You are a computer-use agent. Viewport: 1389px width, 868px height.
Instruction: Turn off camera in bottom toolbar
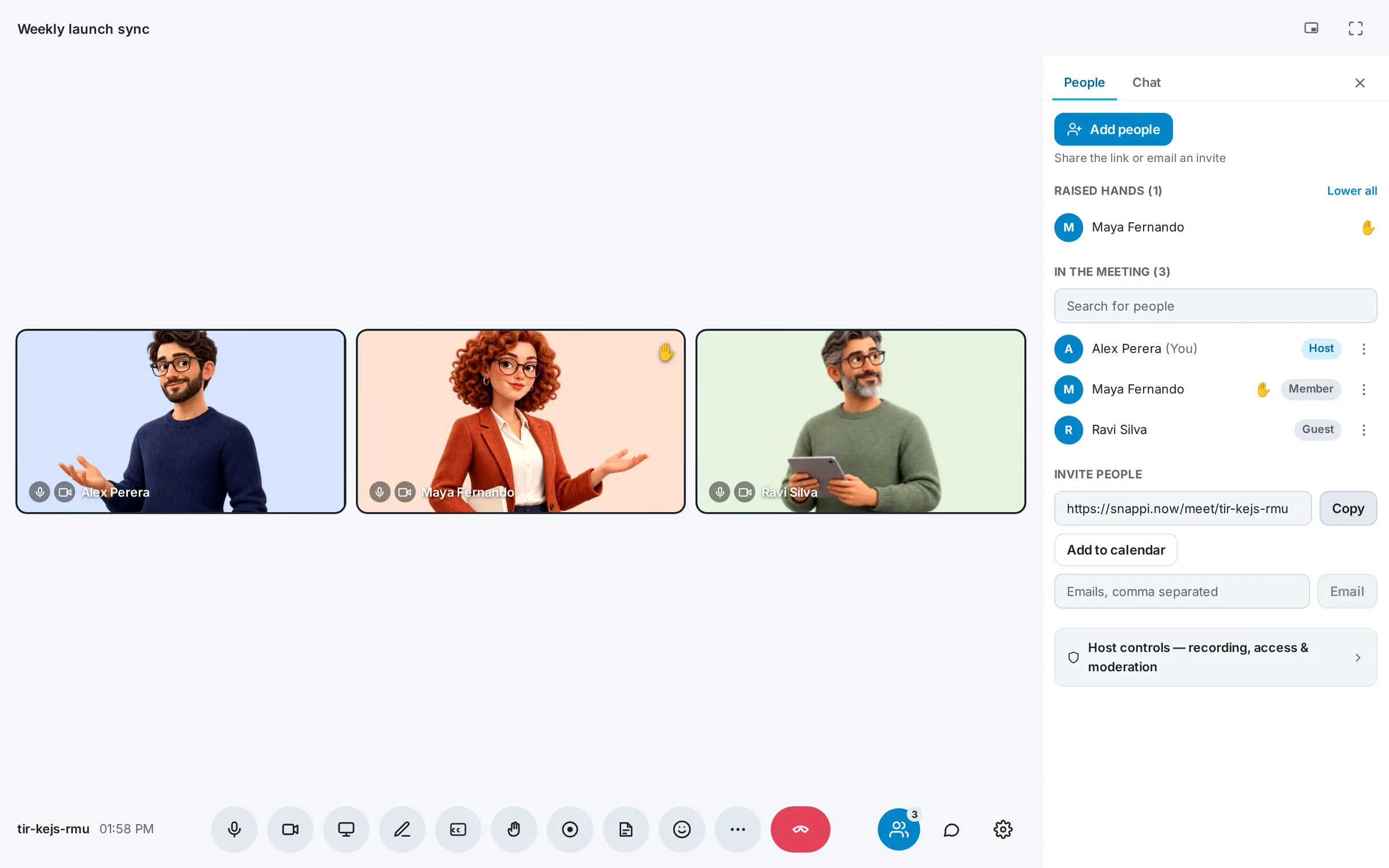pyautogui.click(x=291, y=829)
